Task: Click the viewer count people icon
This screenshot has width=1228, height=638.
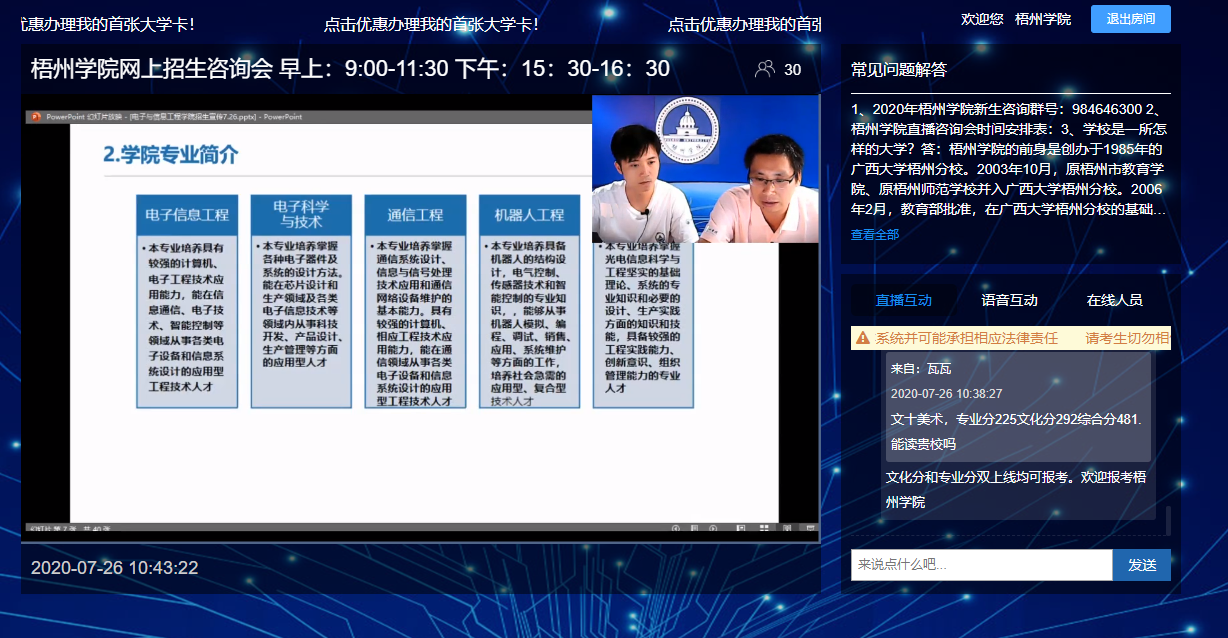Action: (765, 69)
